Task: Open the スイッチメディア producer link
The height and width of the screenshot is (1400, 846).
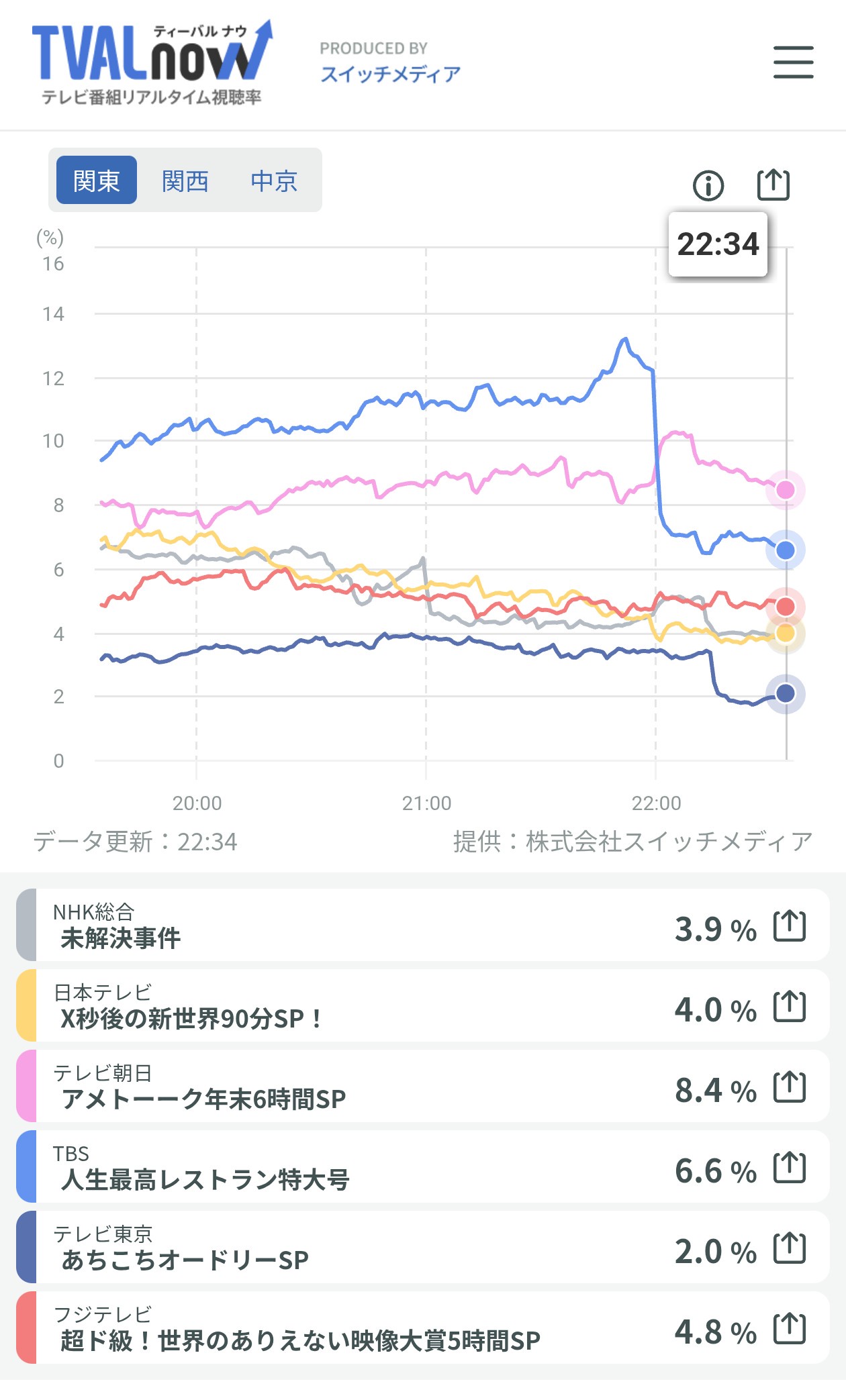Action: pyautogui.click(x=390, y=73)
